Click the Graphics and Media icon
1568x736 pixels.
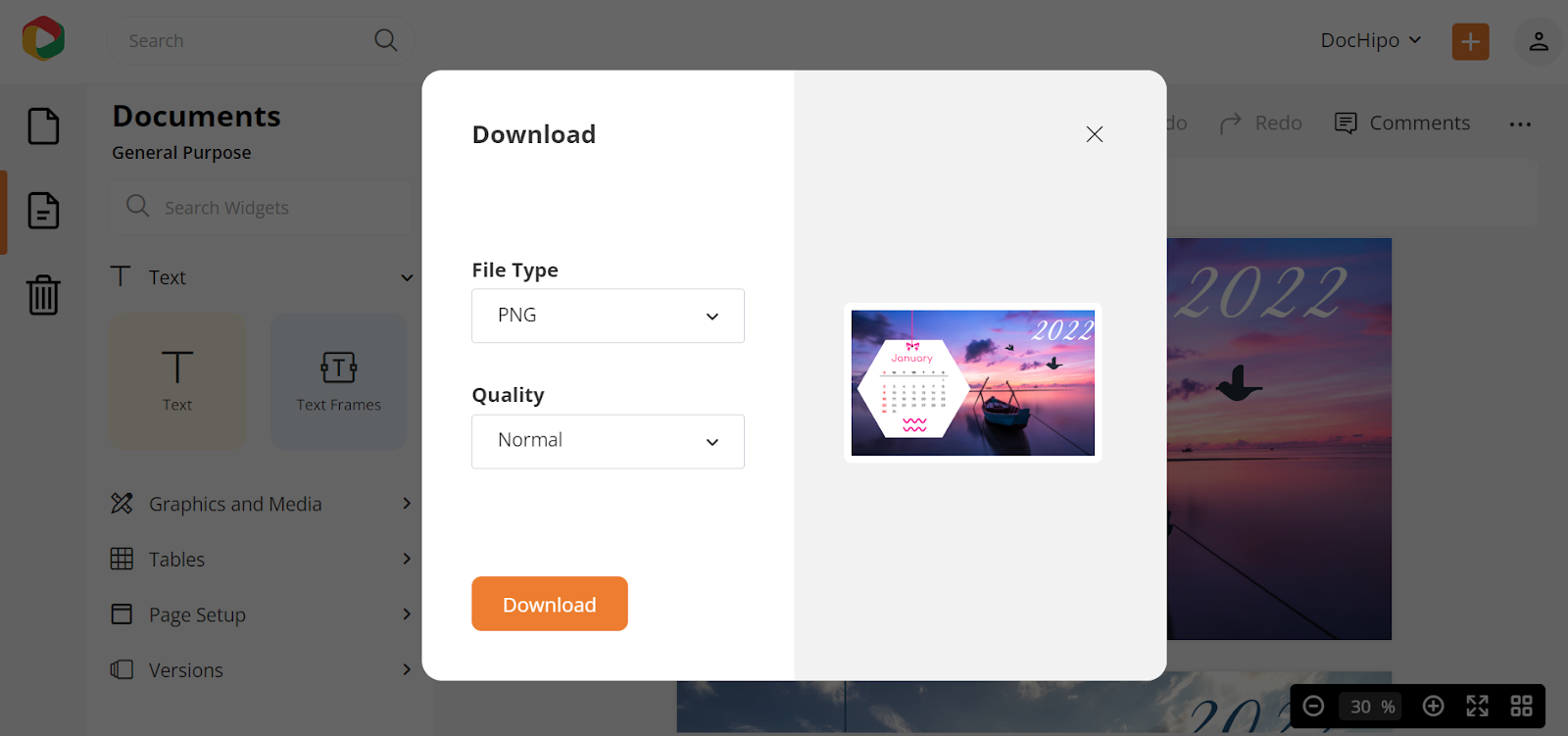point(122,504)
